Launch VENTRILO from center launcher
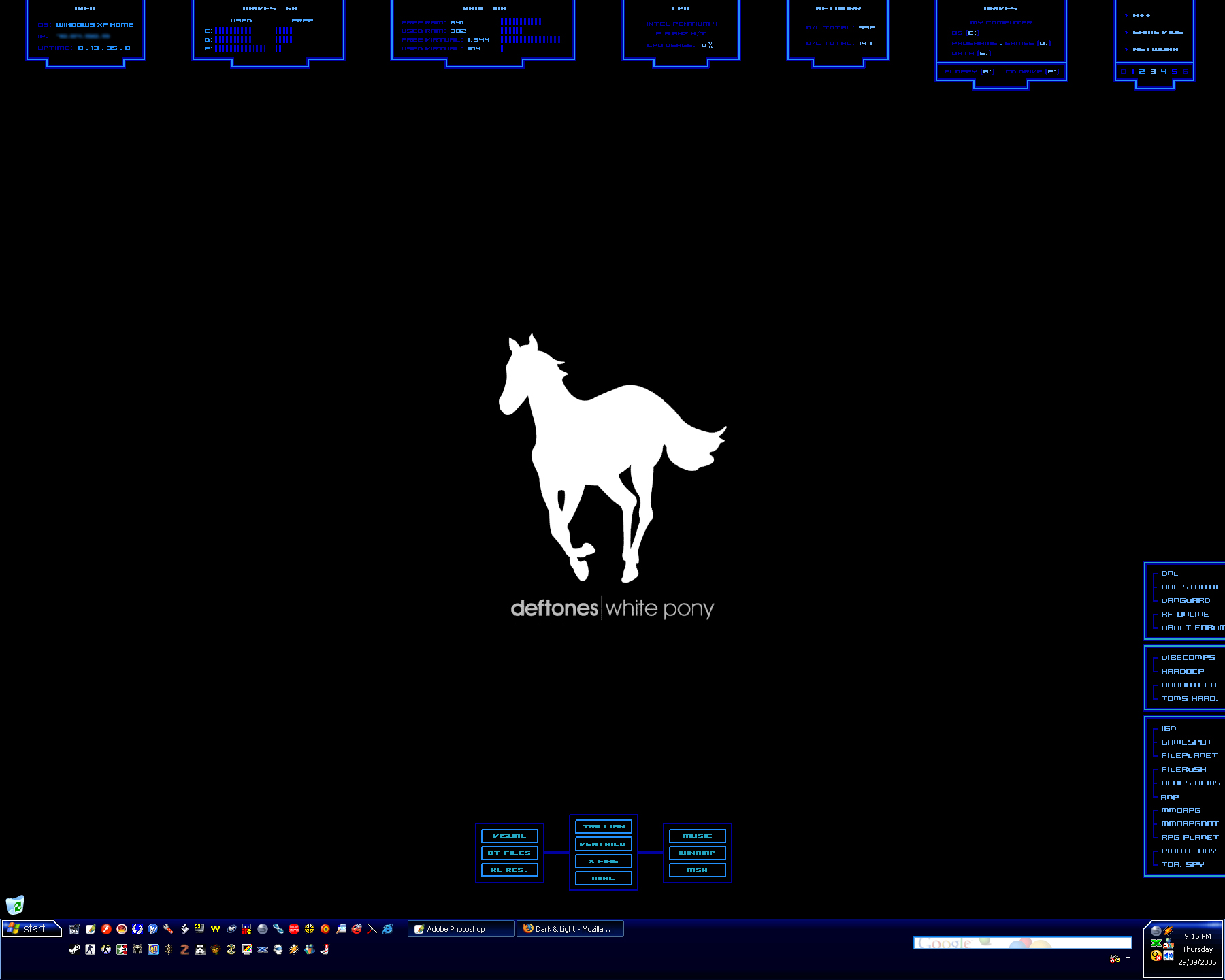1225x980 pixels. tap(604, 844)
